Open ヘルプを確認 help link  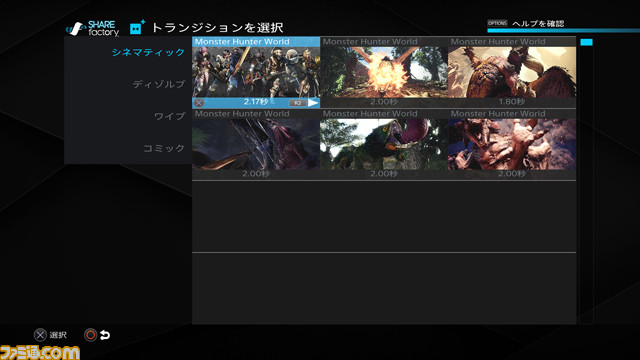(x=538, y=24)
